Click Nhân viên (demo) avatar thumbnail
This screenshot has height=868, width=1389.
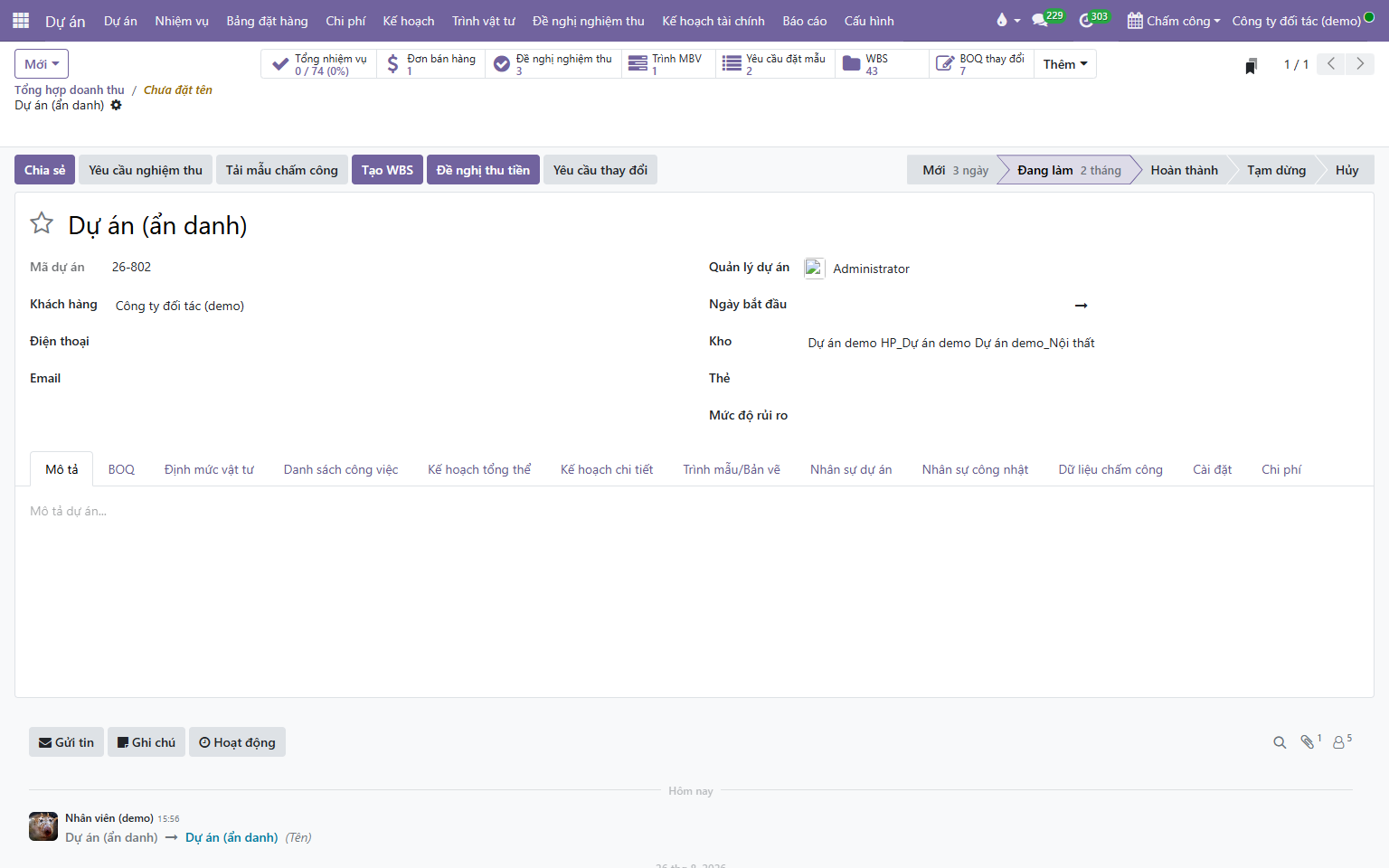(43, 826)
